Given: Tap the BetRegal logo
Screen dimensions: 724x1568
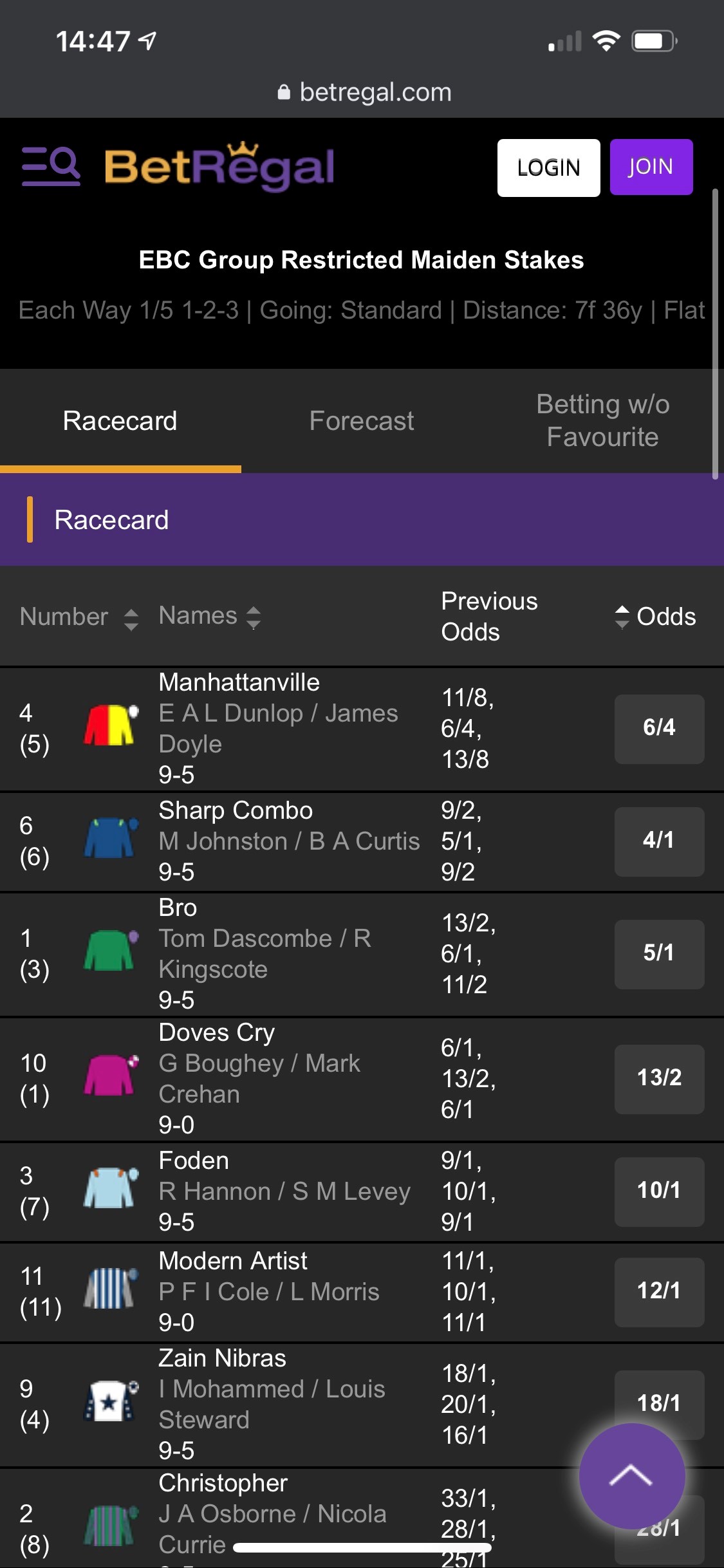Looking at the screenshot, I should (x=219, y=167).
